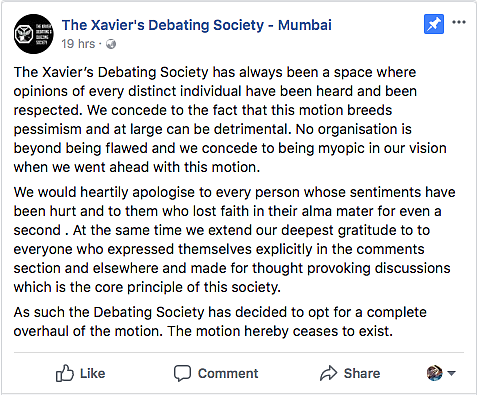Open the 19 hrs timestamp permalink
478x395 pixels.
[78, 44]
